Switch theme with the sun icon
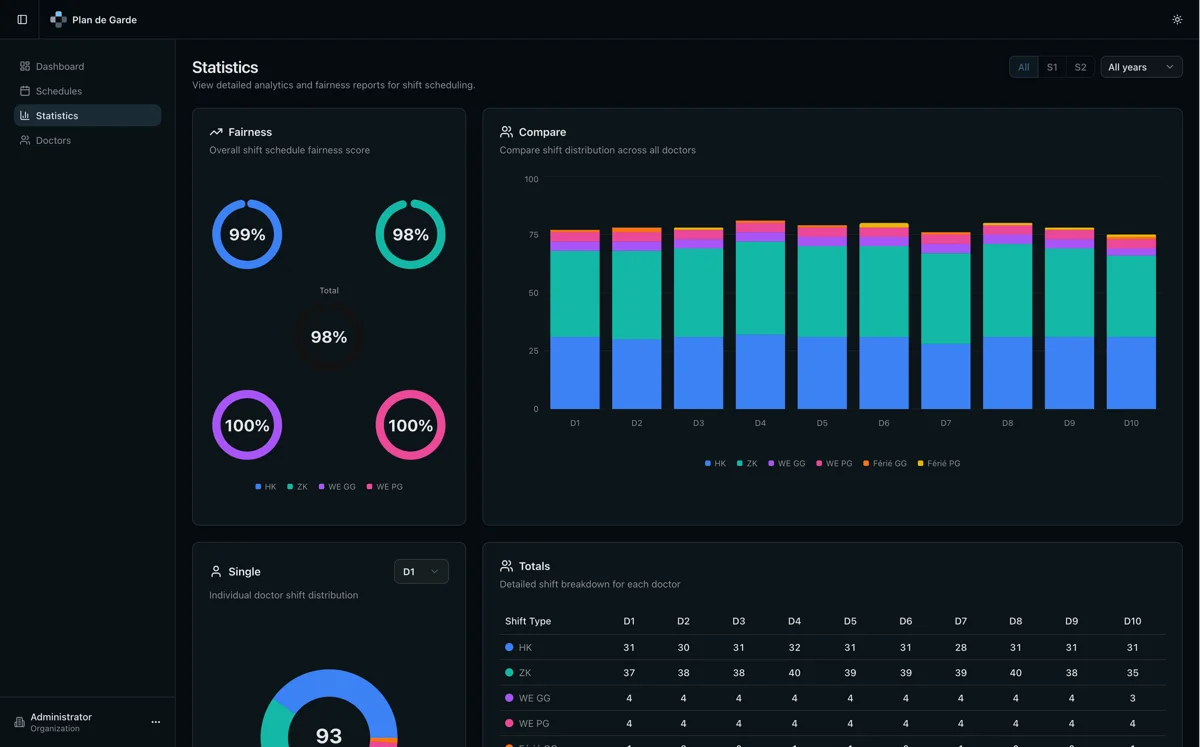Image resolution: width=1200 pixels, height=747 pixels. tap(1176, 20)
